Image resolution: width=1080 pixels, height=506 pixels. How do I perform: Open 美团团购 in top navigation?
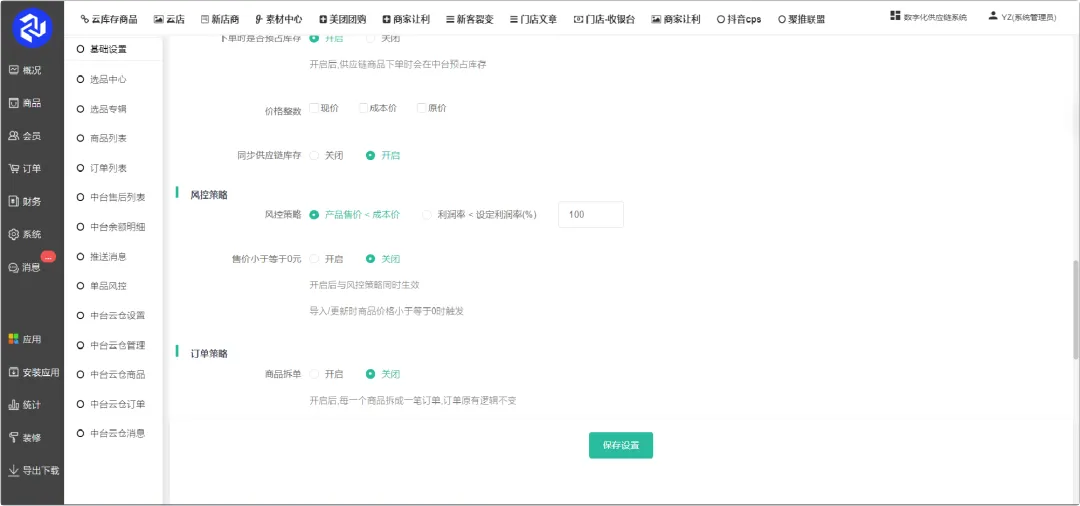343,19
